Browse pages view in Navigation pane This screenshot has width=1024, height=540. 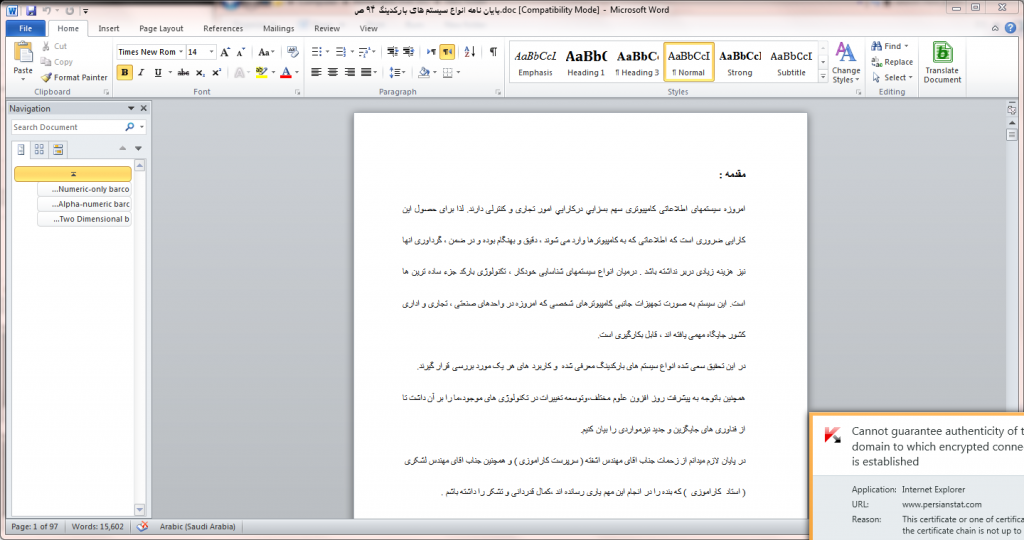39,149
